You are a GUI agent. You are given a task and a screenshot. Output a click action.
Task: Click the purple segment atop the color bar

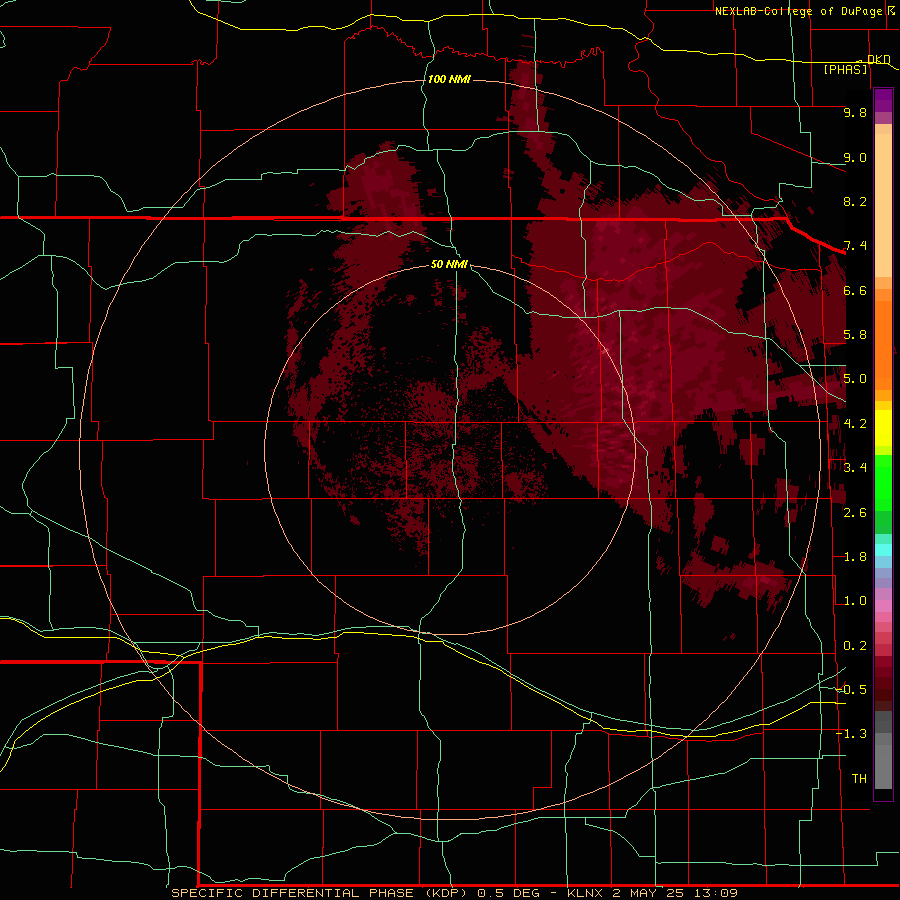click(883, 100)
